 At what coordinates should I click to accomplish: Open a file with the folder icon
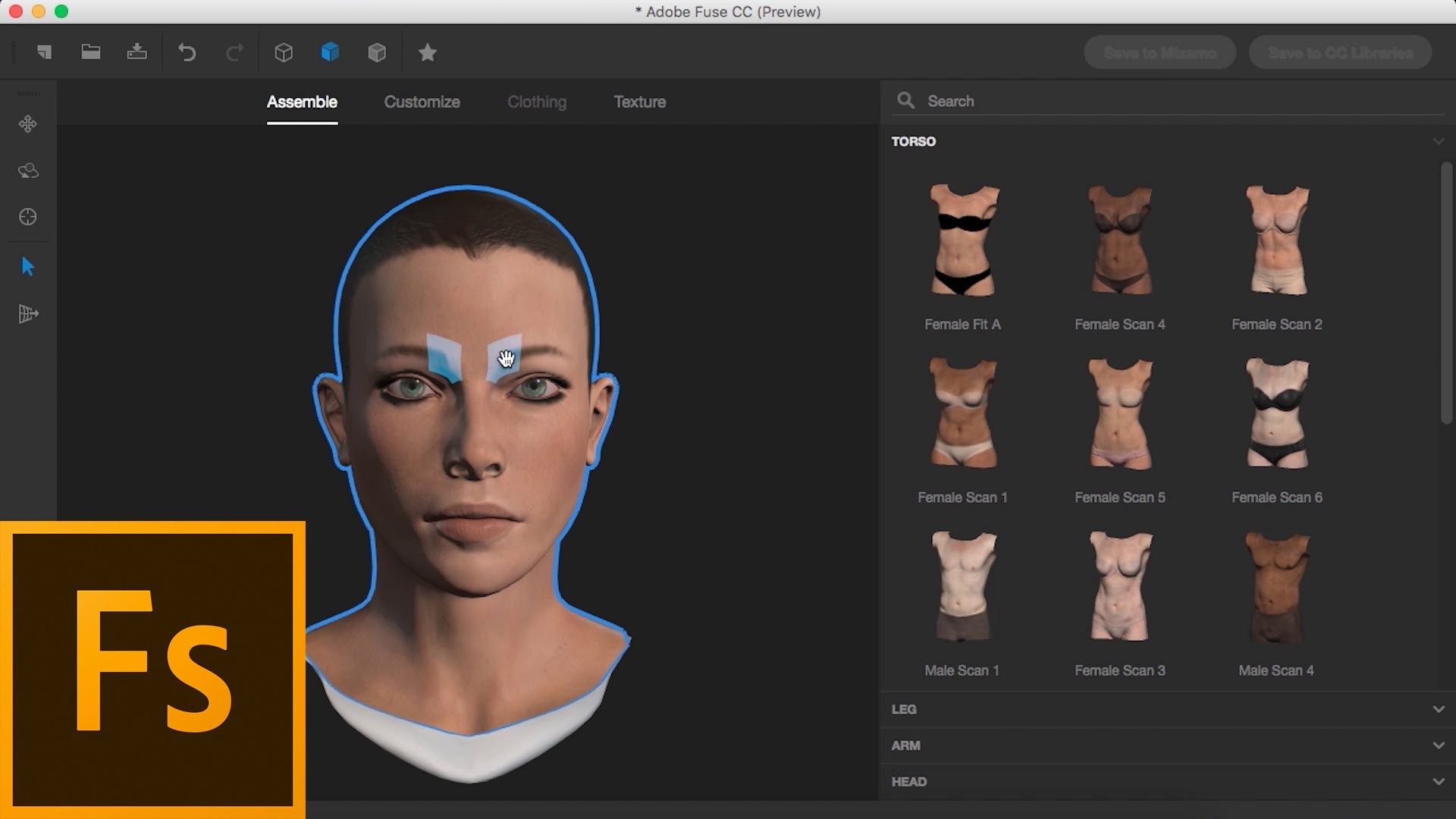[x=91, y=52]
